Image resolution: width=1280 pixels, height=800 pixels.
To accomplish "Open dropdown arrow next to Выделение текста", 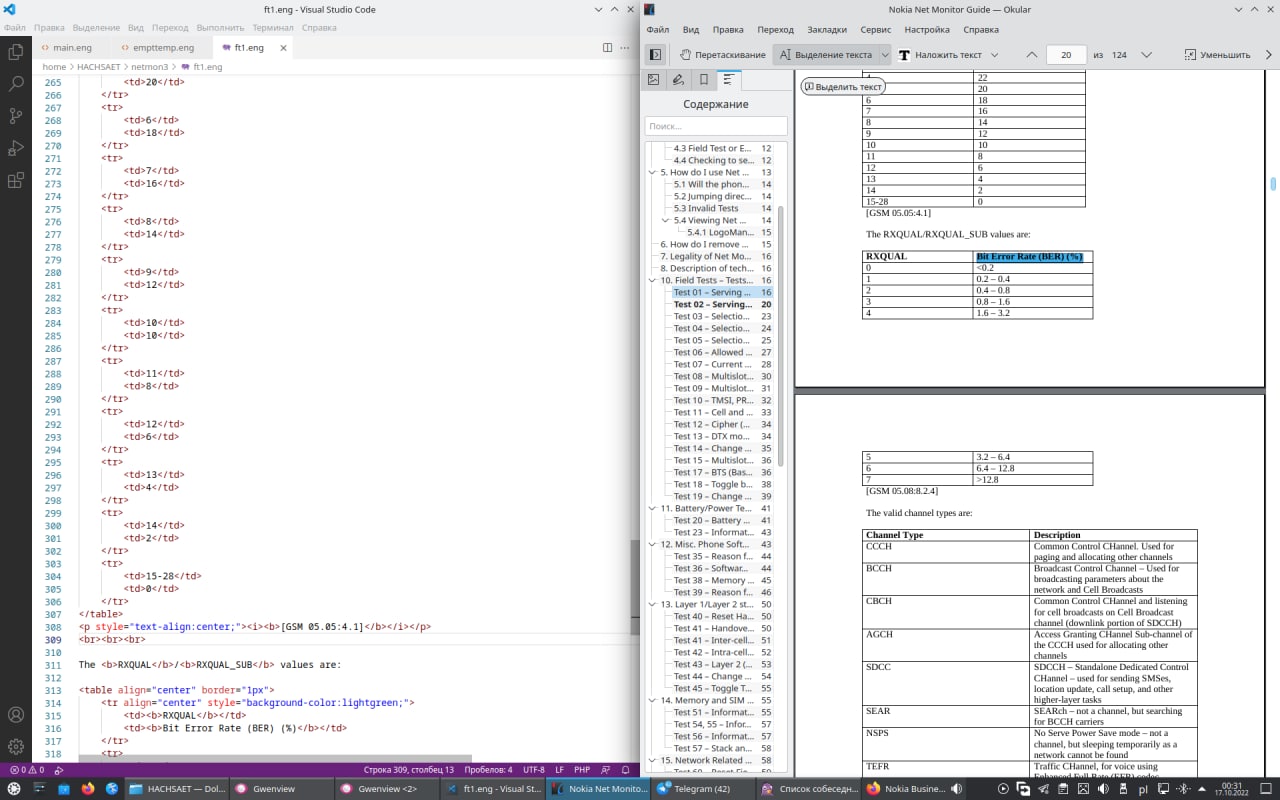I will click(884, 55).
